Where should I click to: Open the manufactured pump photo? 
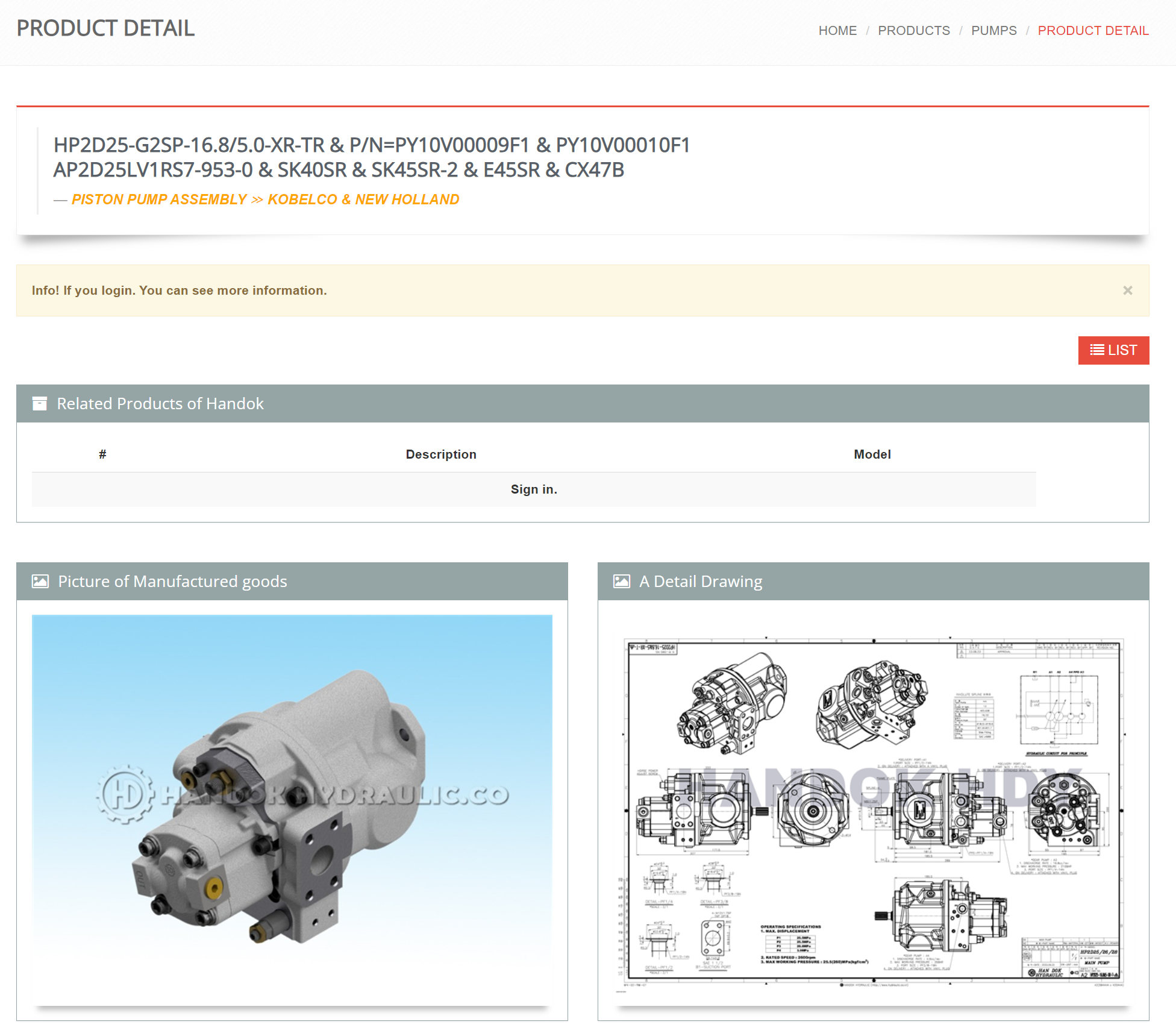(x=292, y=808)
